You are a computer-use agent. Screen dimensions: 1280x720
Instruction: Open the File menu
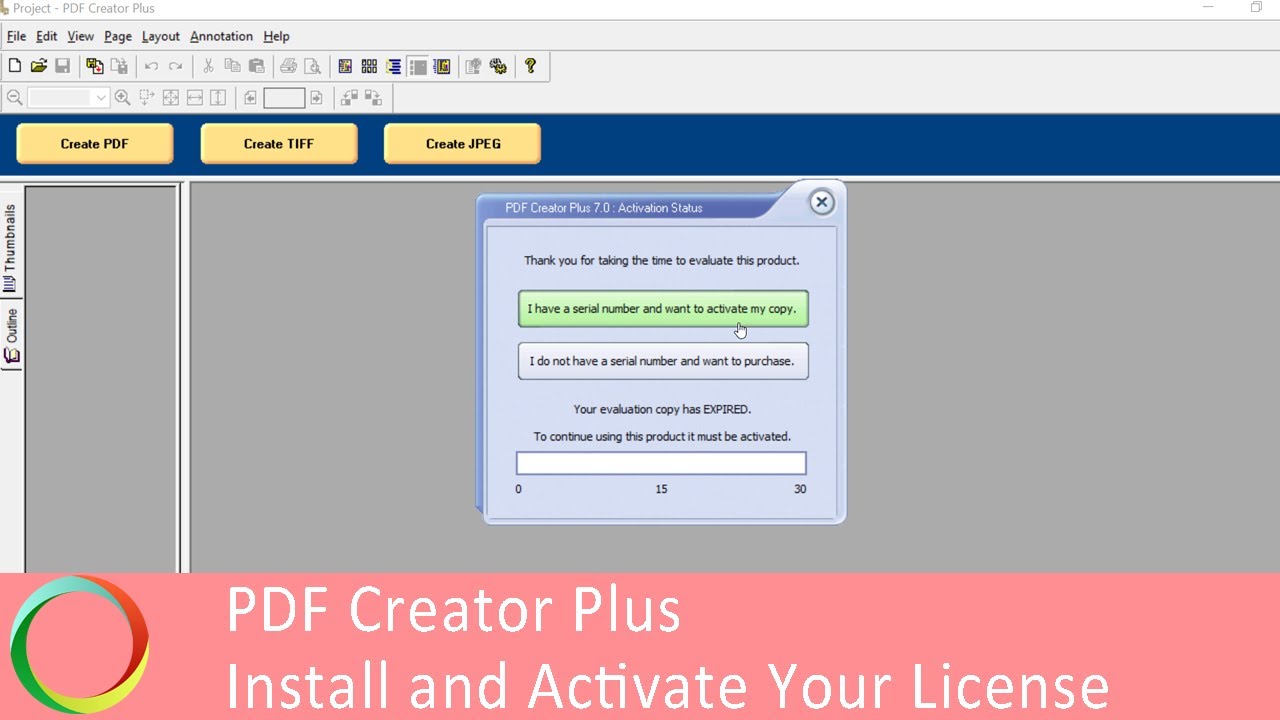16,36
